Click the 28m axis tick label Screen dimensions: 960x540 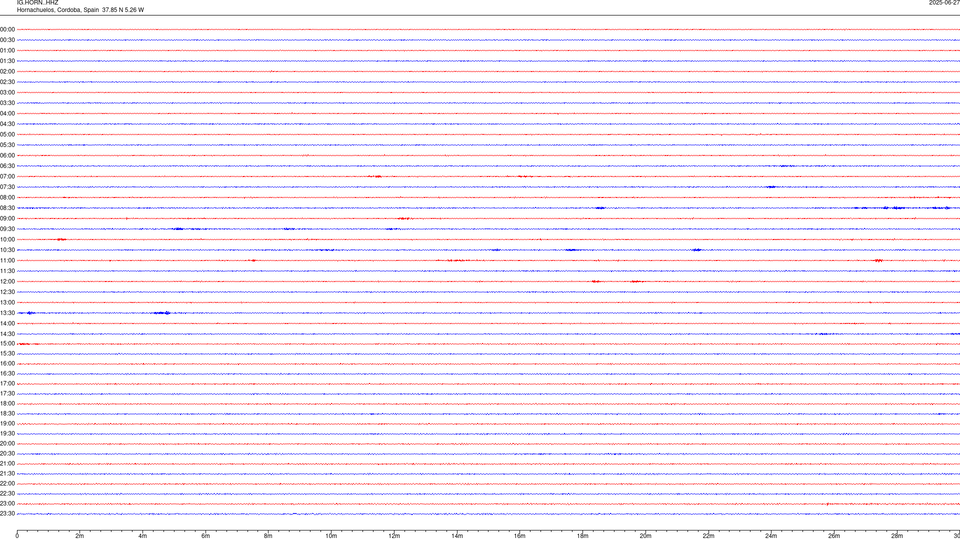pos(897,536)
